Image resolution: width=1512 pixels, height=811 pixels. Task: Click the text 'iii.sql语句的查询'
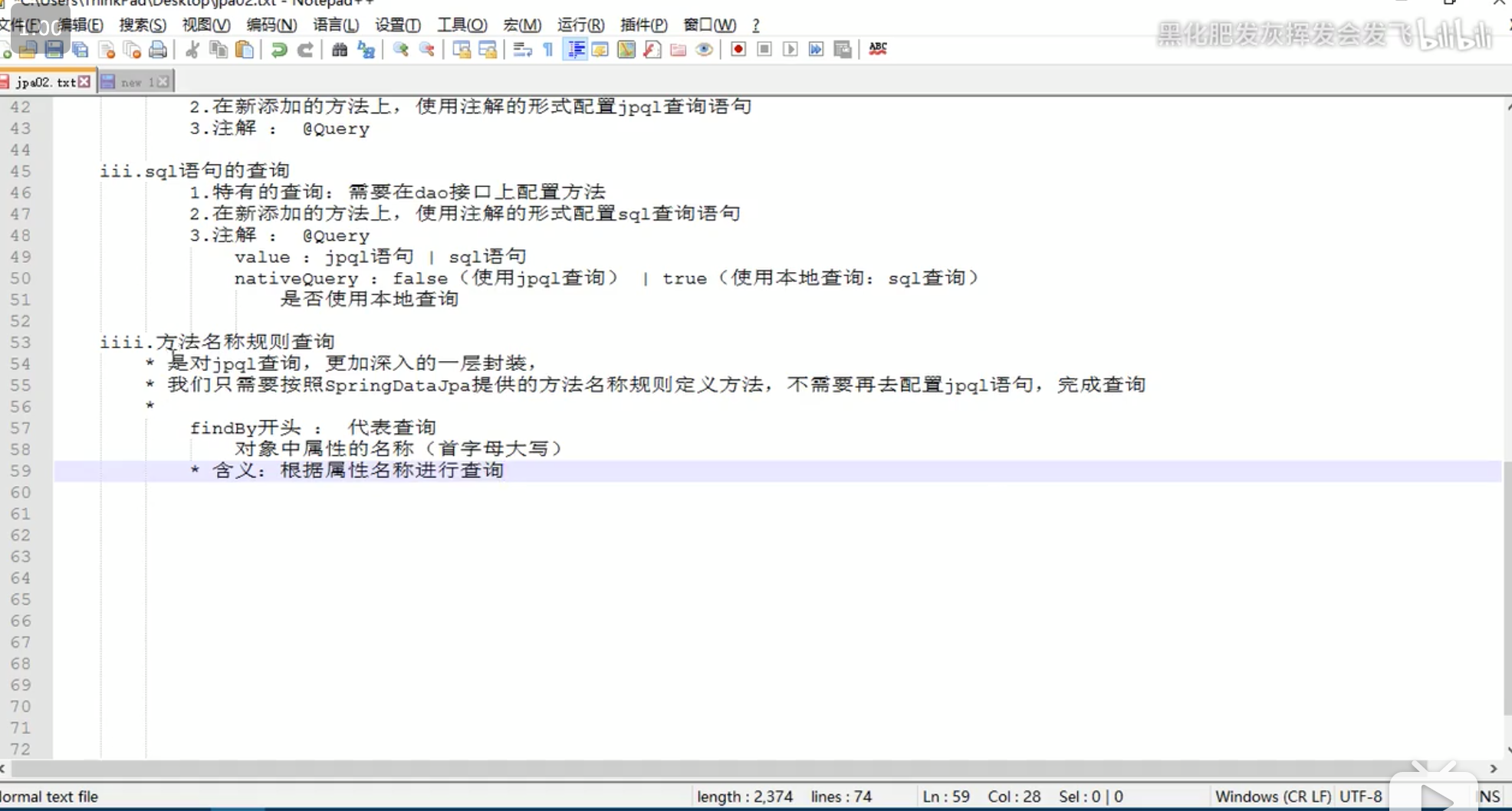pos(195,170)
